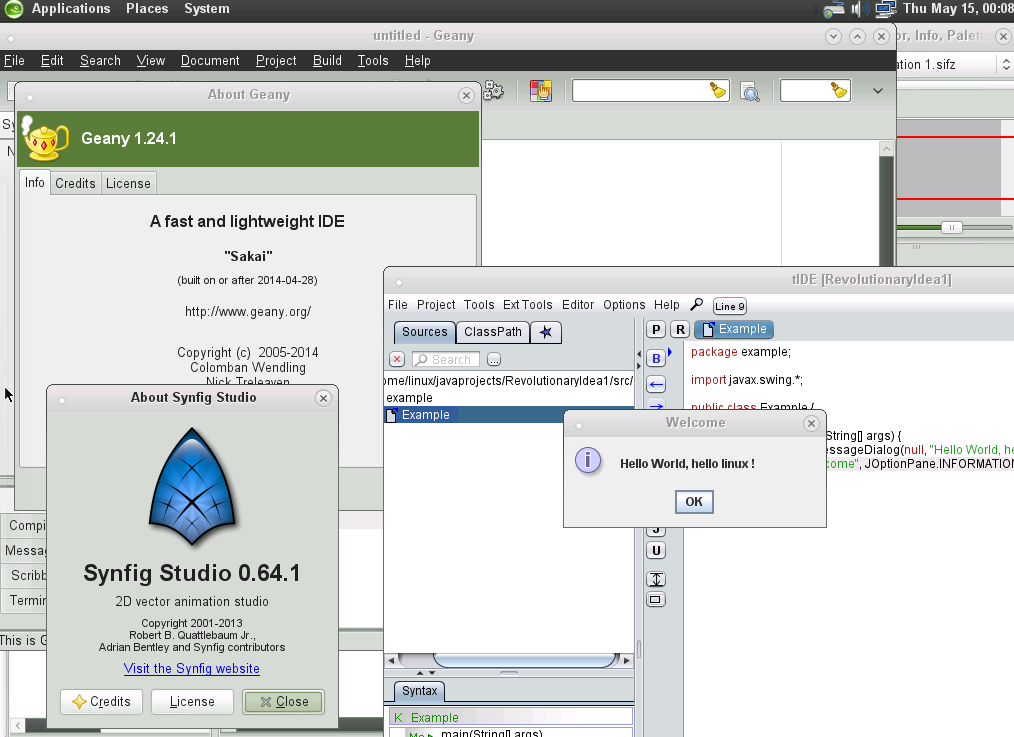Click the B button in tIDE side toolbar
The width and height of the screenshot is (1014, 737).
pos(656,359)
